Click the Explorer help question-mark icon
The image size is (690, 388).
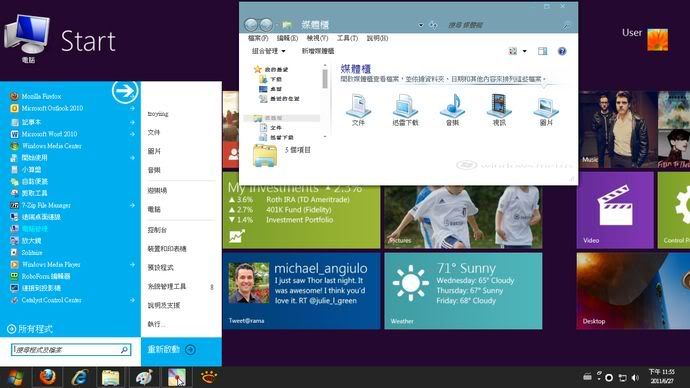[562, 51]
